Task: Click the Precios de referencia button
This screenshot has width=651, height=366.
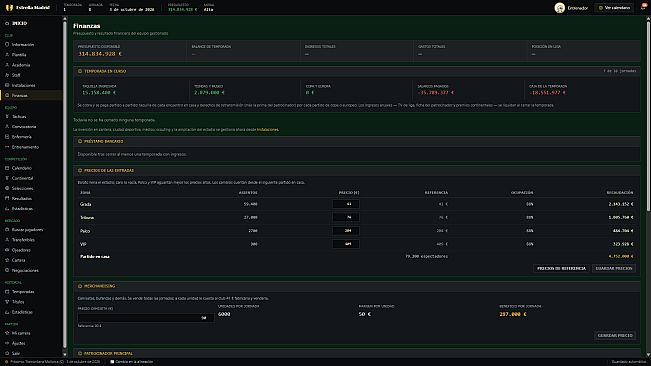Action: pos(561,268)
